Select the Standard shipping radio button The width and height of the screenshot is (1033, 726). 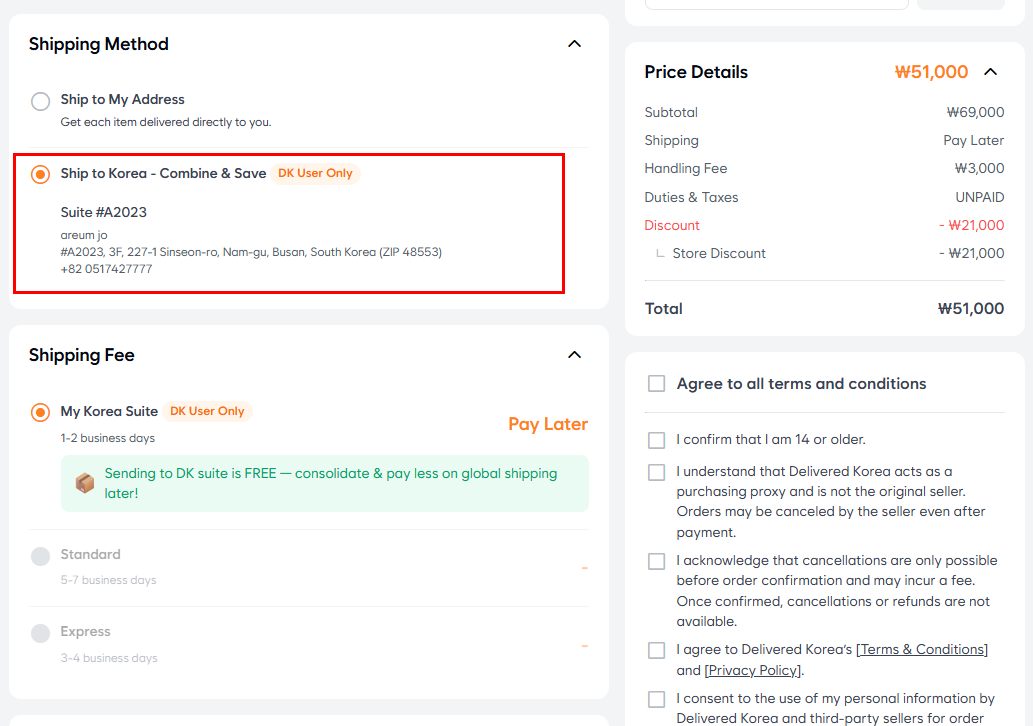(x=40, y=556)
